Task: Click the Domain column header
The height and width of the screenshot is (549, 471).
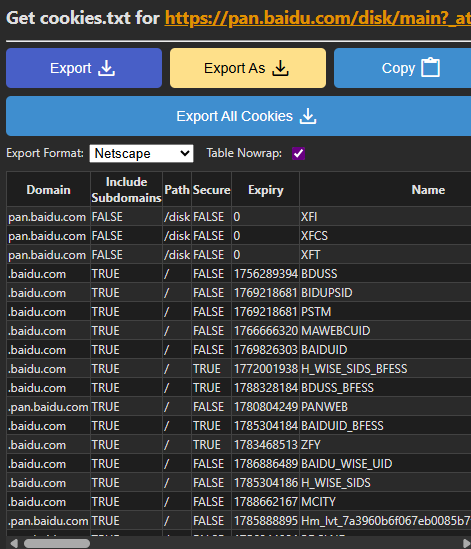Action: (48, 189)
